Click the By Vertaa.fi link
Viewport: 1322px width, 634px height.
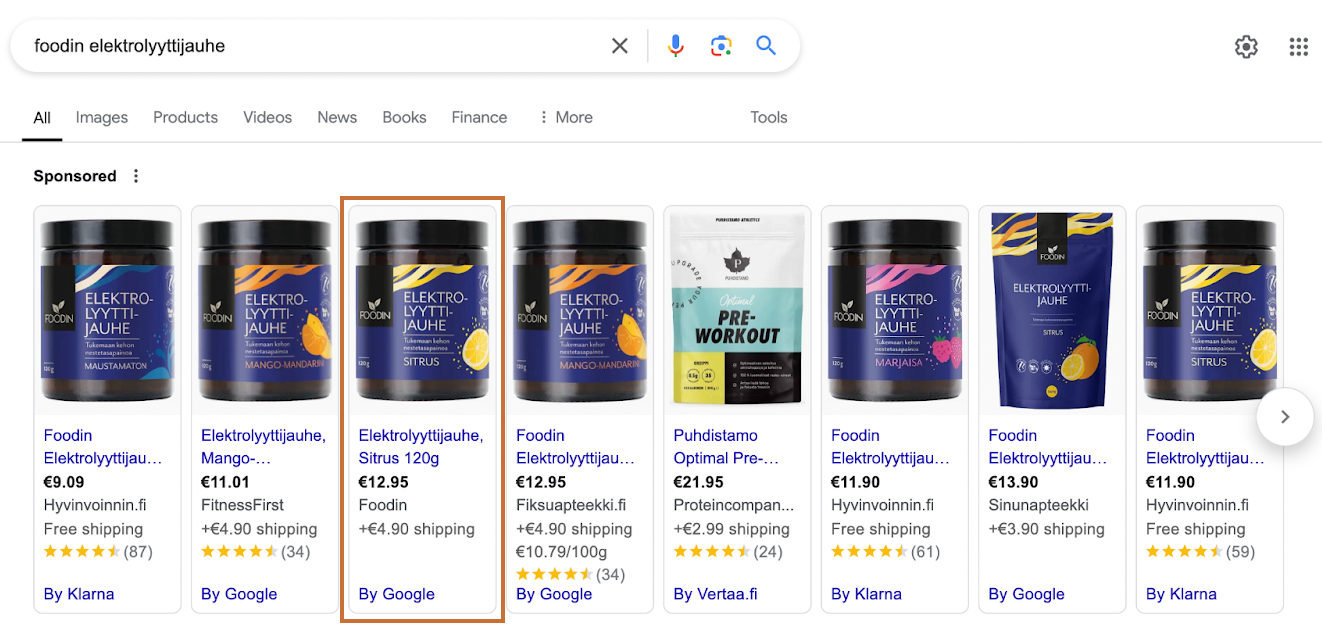point(715,594)
